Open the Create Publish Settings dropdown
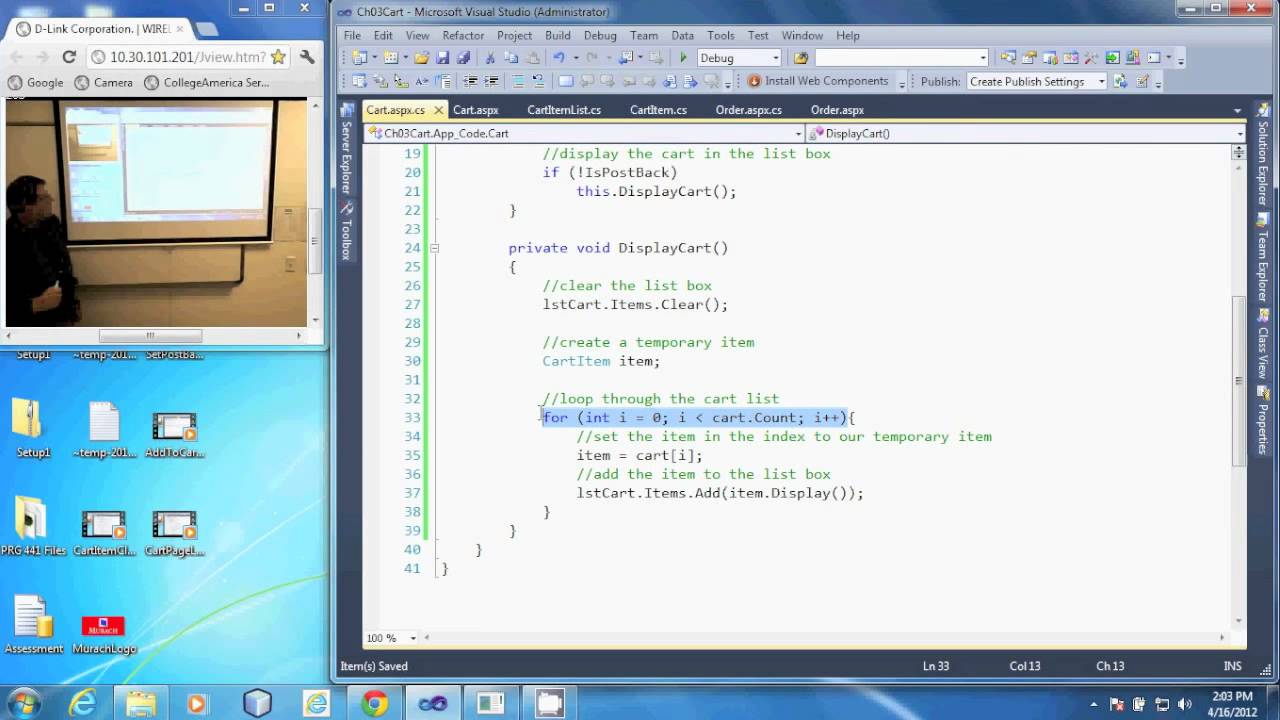 pos(1101,81)
